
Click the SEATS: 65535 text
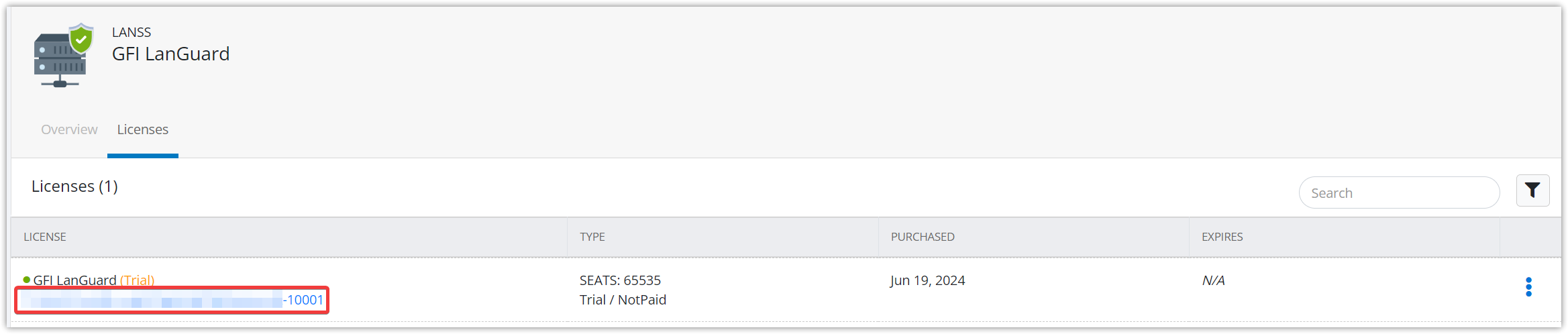coord(620,280)
